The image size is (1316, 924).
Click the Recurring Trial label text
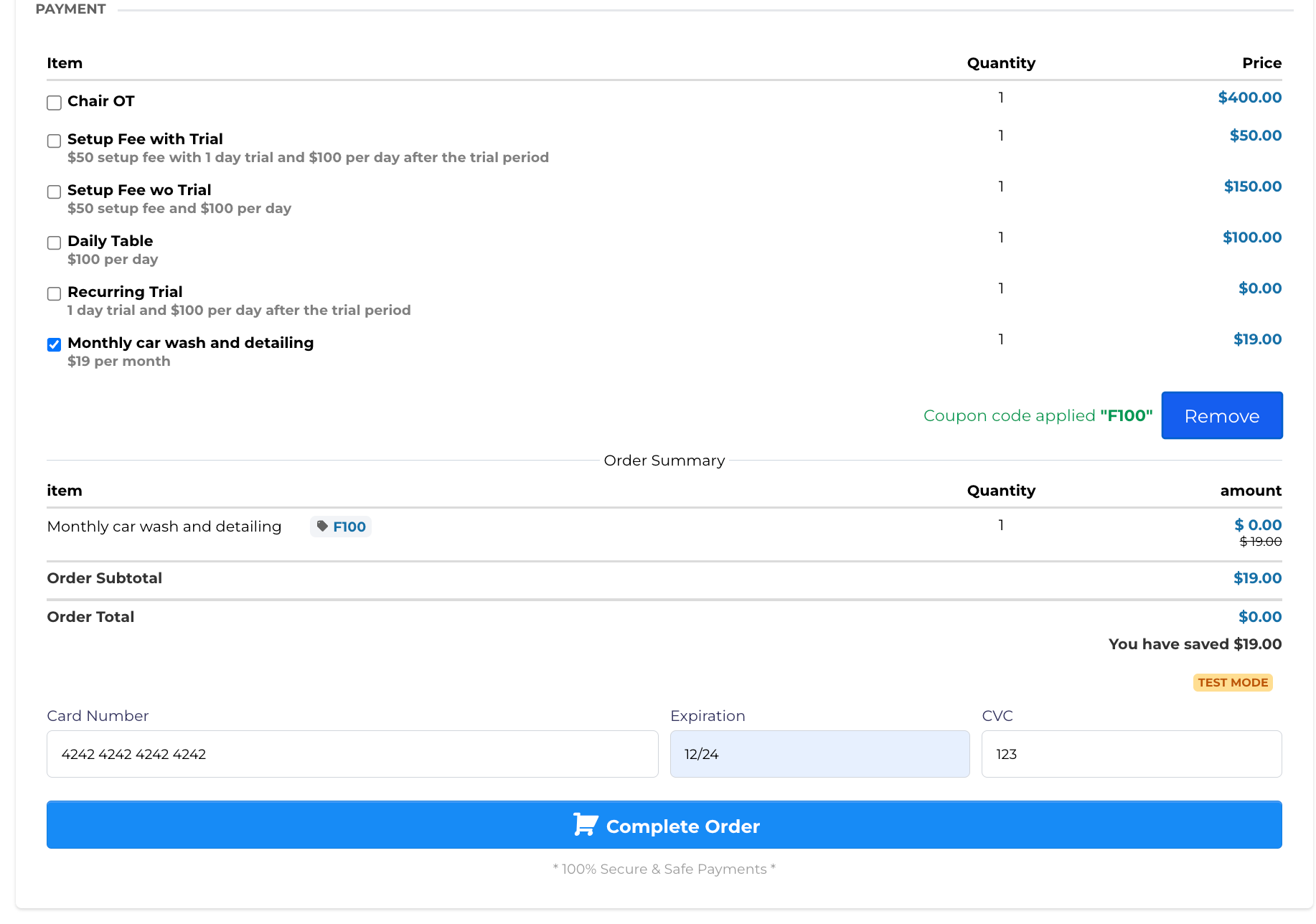coord(125,292)
